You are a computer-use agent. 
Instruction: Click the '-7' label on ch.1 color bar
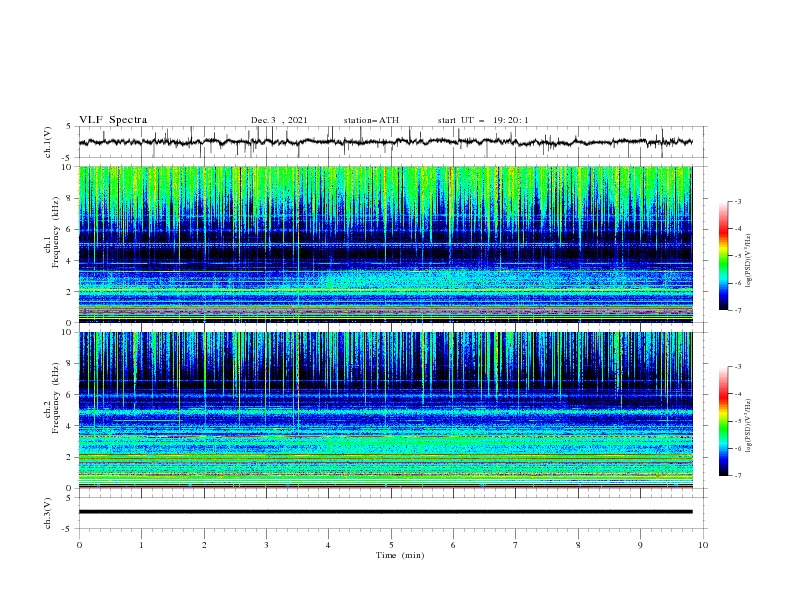(737, 310)
